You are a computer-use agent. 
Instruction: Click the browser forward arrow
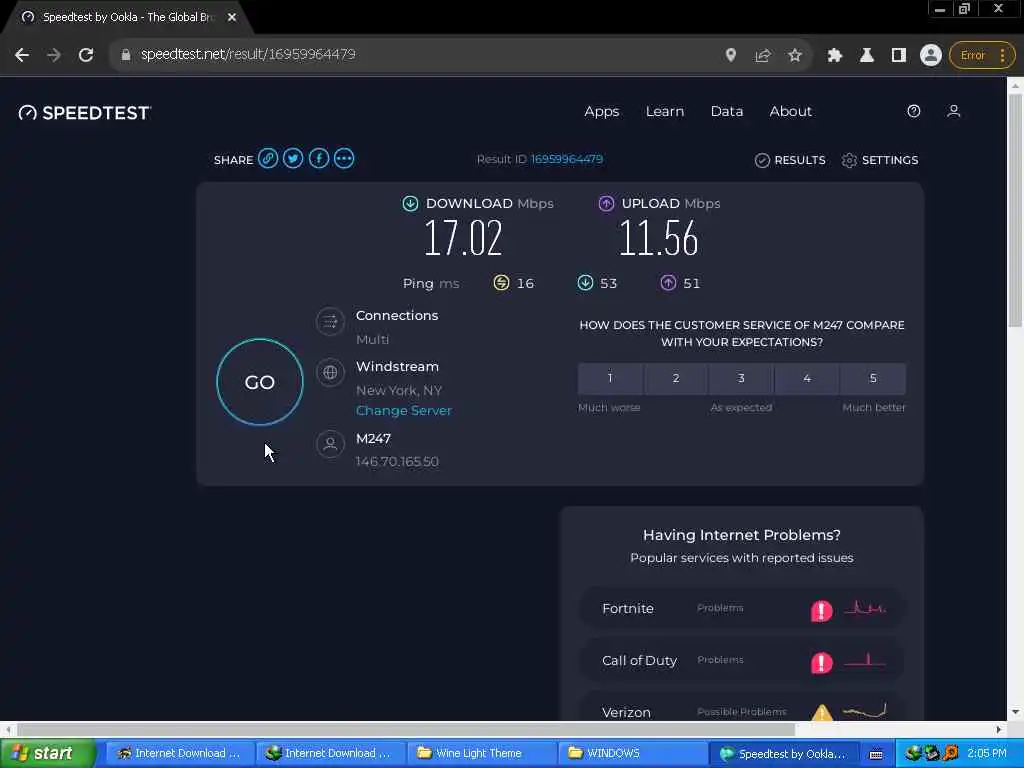click(54, 55)
